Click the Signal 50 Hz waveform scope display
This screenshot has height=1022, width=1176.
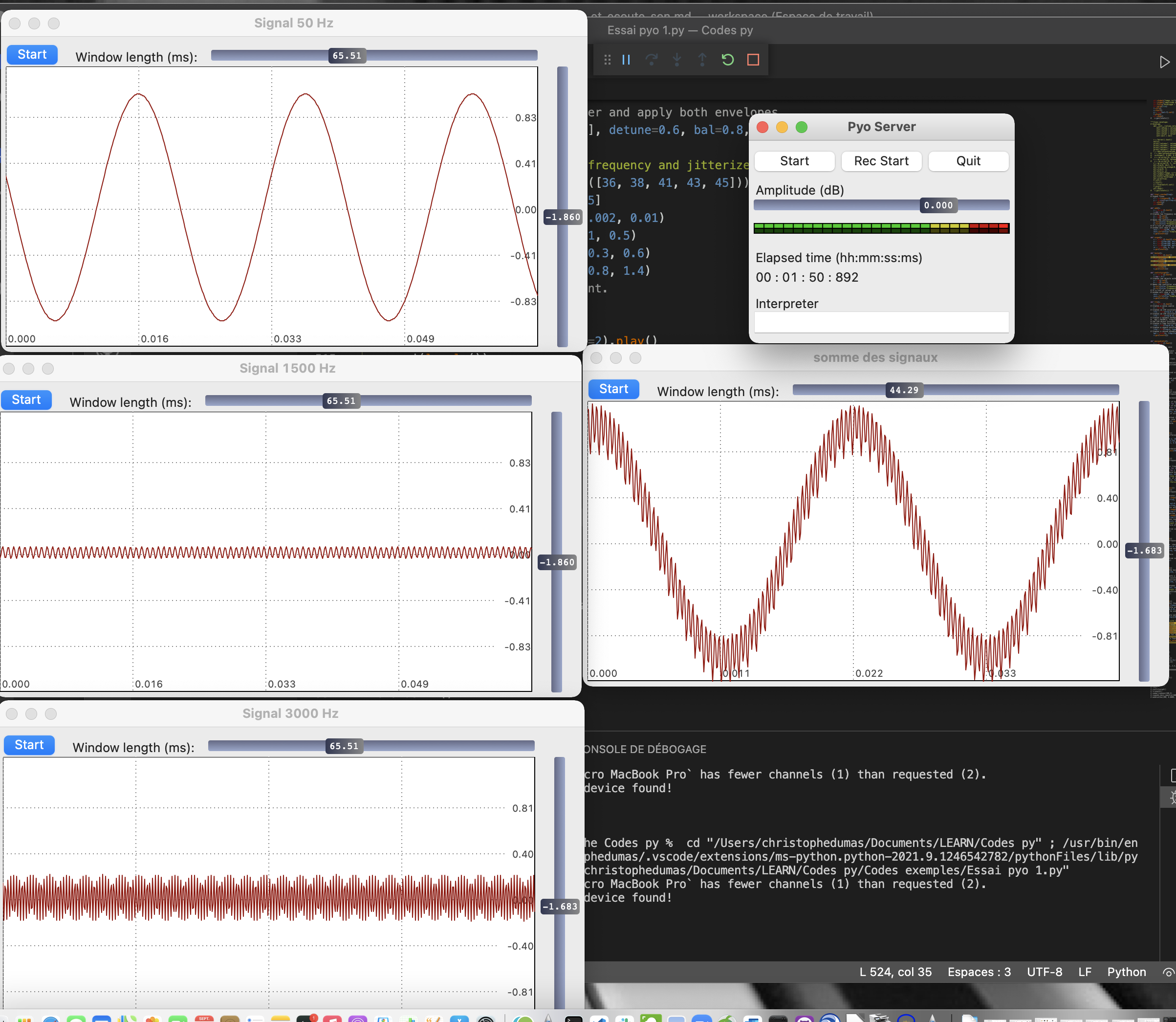pos(272,206)
